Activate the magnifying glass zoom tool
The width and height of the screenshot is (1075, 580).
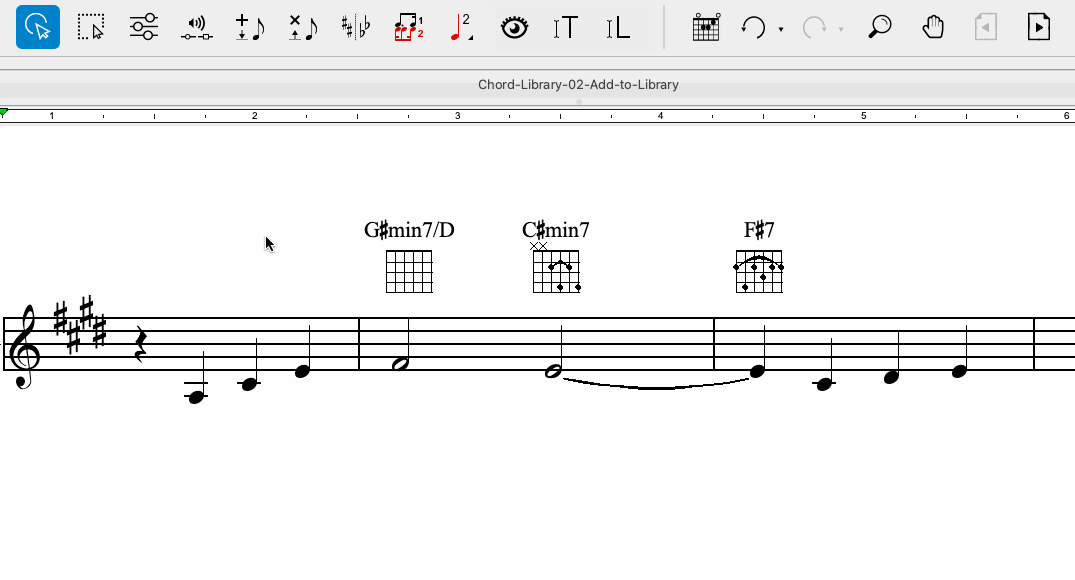click(880, 27)
